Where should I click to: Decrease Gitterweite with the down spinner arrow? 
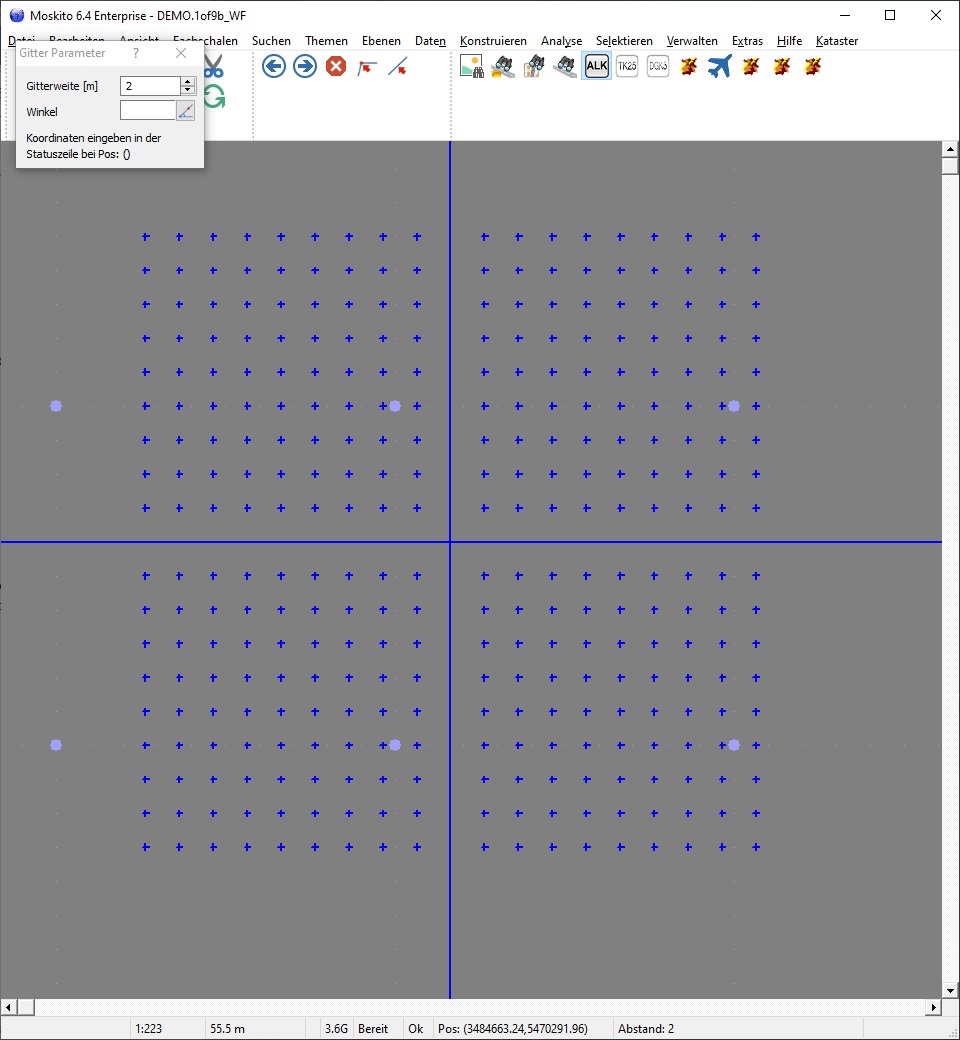187,91
